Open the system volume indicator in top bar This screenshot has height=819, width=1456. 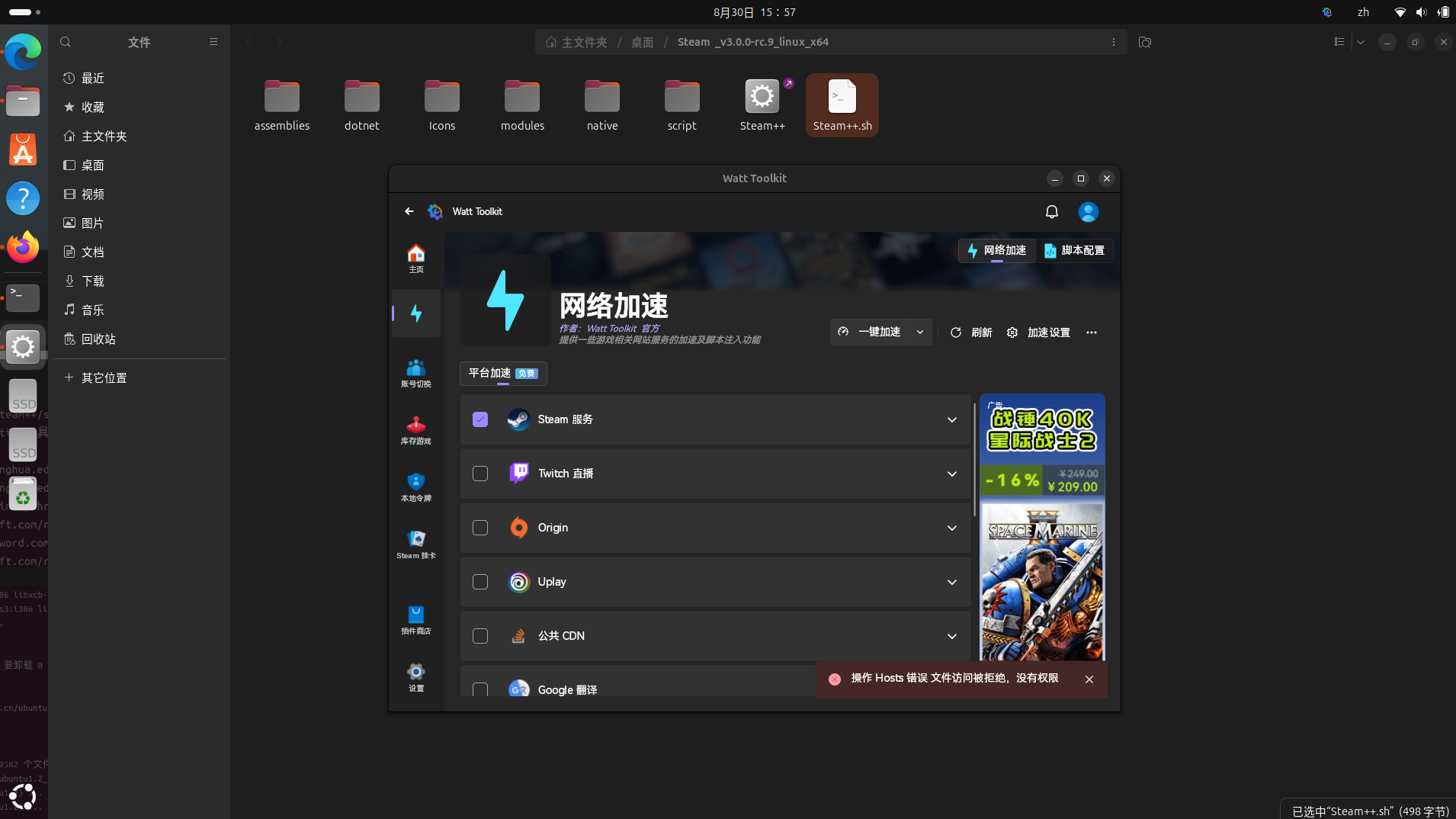coord(1421,12)
